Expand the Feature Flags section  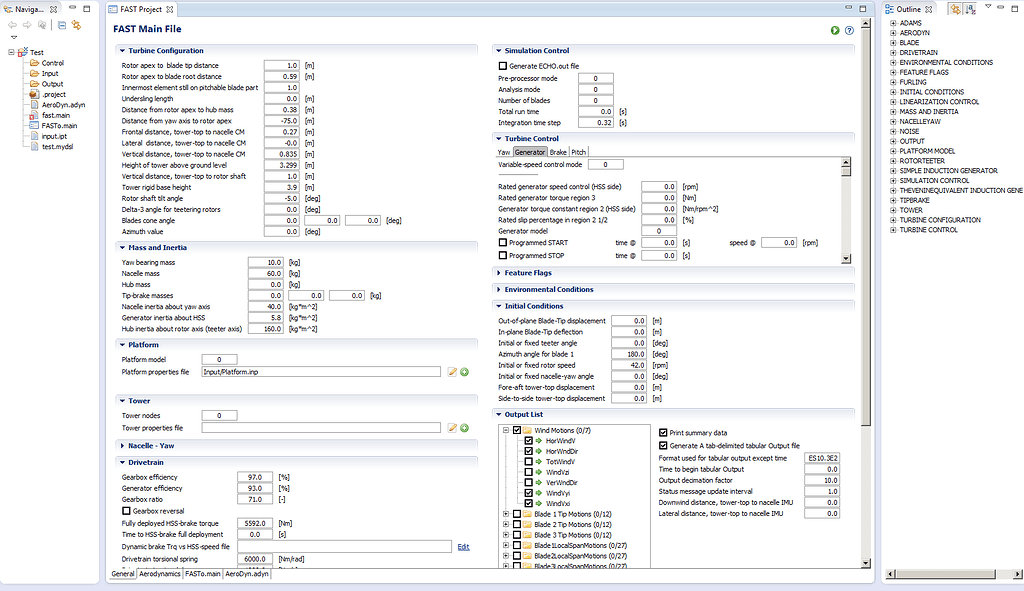click(x=500, y=272)
